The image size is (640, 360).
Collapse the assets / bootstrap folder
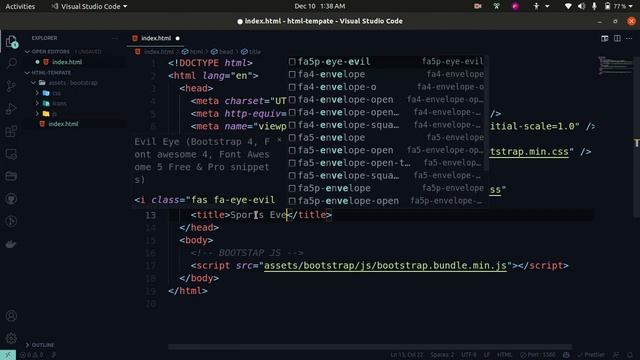pos(33,83)
